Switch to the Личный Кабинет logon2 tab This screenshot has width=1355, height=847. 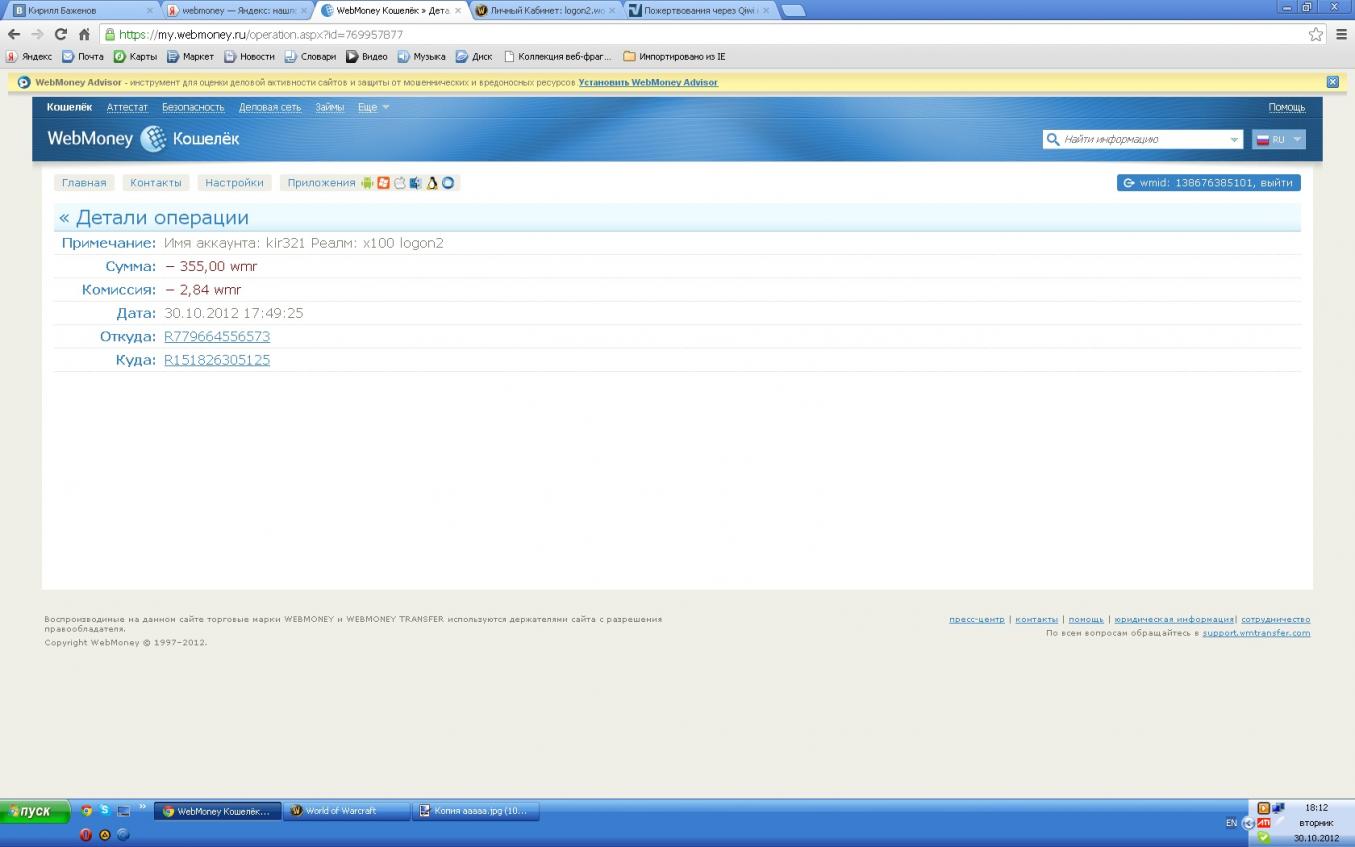point(546,10)
